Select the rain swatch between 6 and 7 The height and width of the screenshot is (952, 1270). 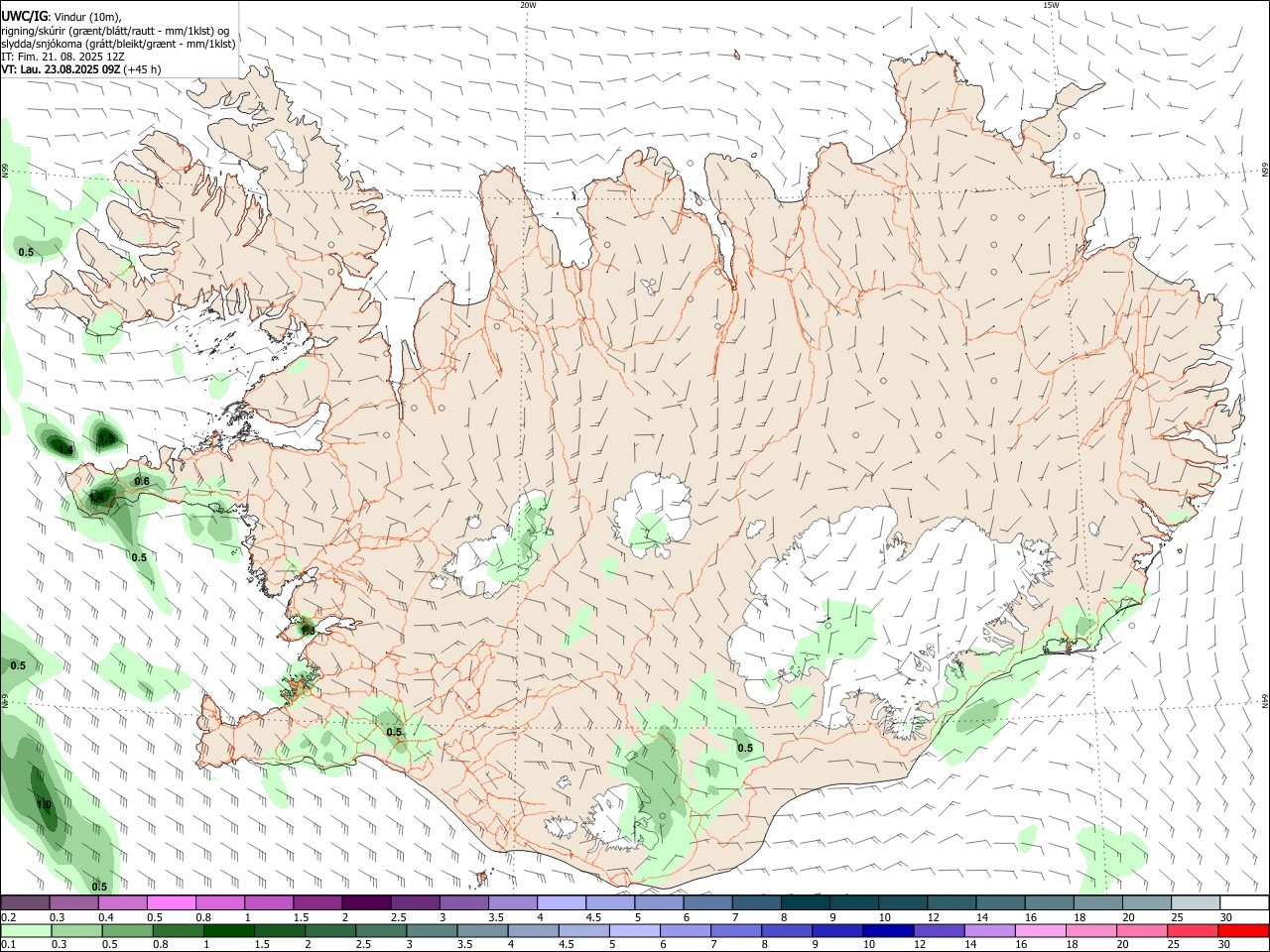pos(686,930)
